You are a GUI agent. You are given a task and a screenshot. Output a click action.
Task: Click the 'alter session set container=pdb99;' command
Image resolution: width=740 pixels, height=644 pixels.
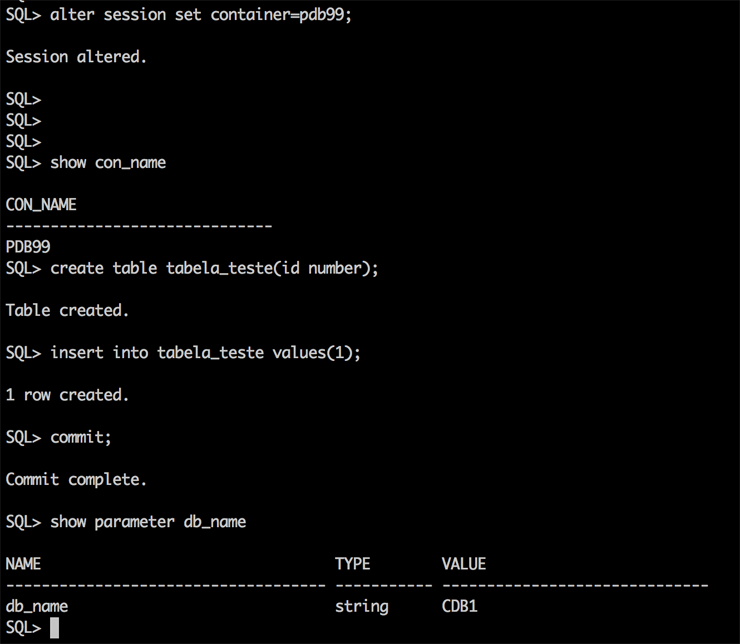[x=201, y=15]
